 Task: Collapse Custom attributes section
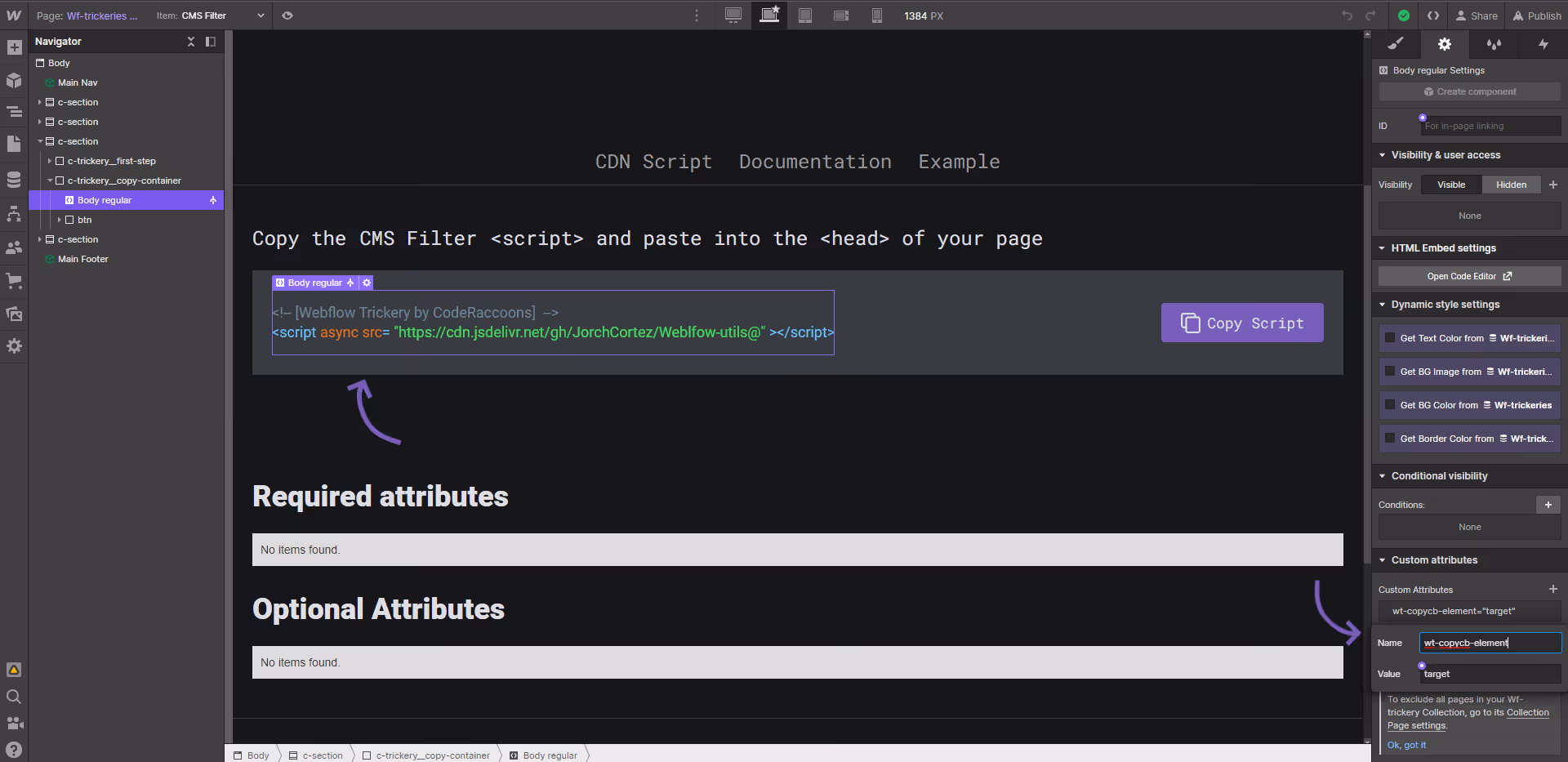tap(1383, 560)
